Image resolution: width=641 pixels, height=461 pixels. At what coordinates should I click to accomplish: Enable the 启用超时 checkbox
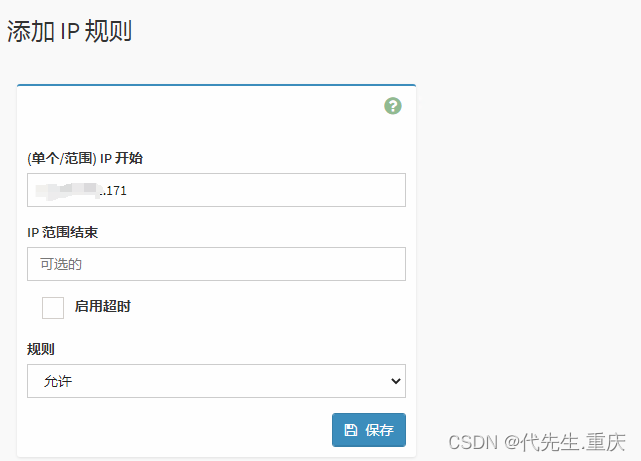(x=53, y=307)
